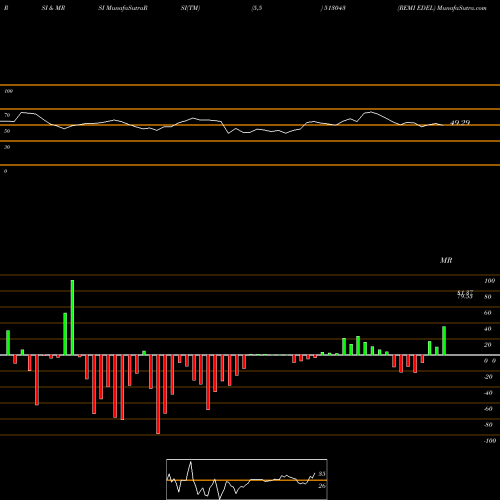Click the overlapping 81.87 value near the MR axis

click(465, 293)
